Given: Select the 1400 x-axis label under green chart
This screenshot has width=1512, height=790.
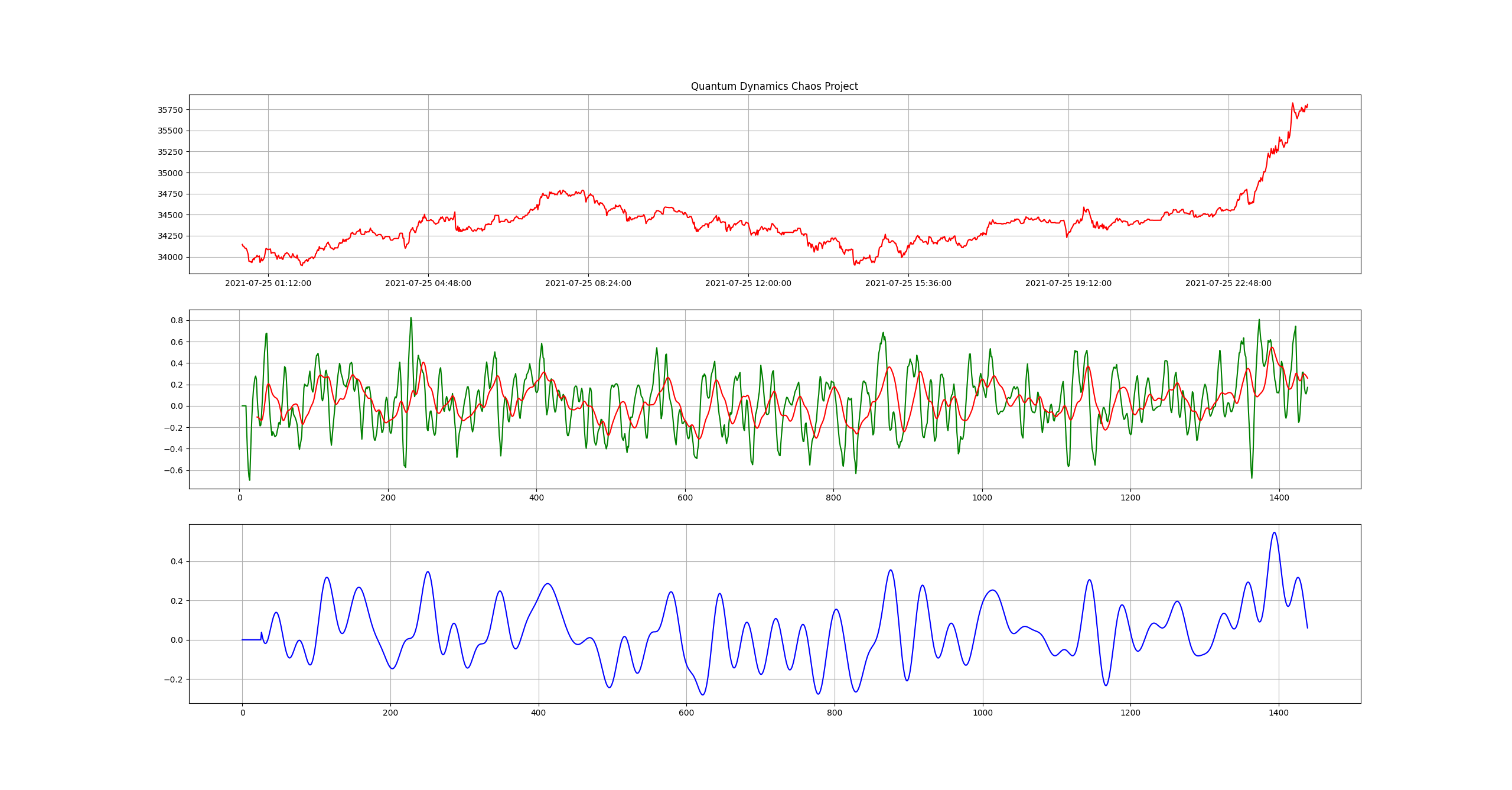Looking at the screenshot, I should [1279, 498].
